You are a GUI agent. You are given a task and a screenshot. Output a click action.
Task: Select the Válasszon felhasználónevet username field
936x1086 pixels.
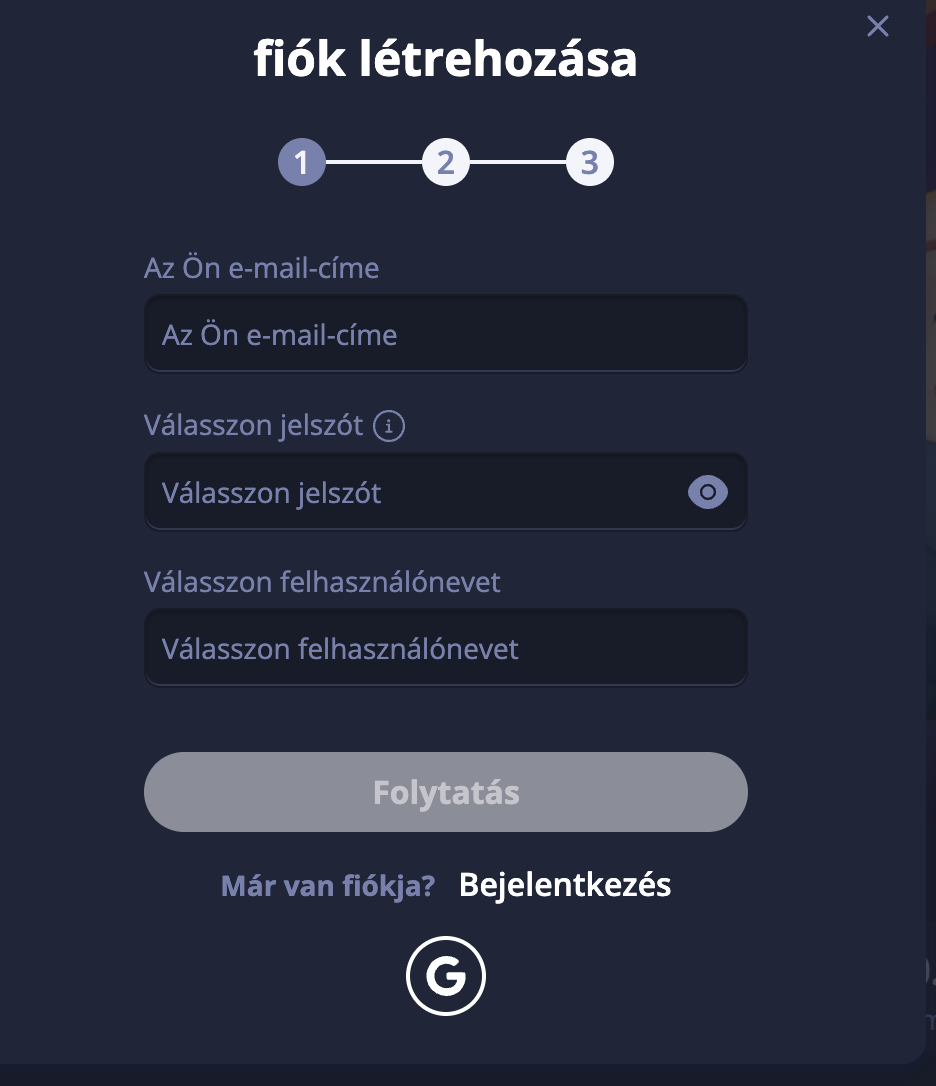tap(445, 649)
